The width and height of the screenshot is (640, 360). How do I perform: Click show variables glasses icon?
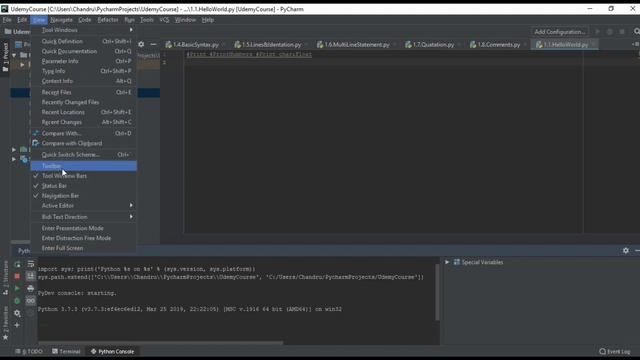coord(31,301)
